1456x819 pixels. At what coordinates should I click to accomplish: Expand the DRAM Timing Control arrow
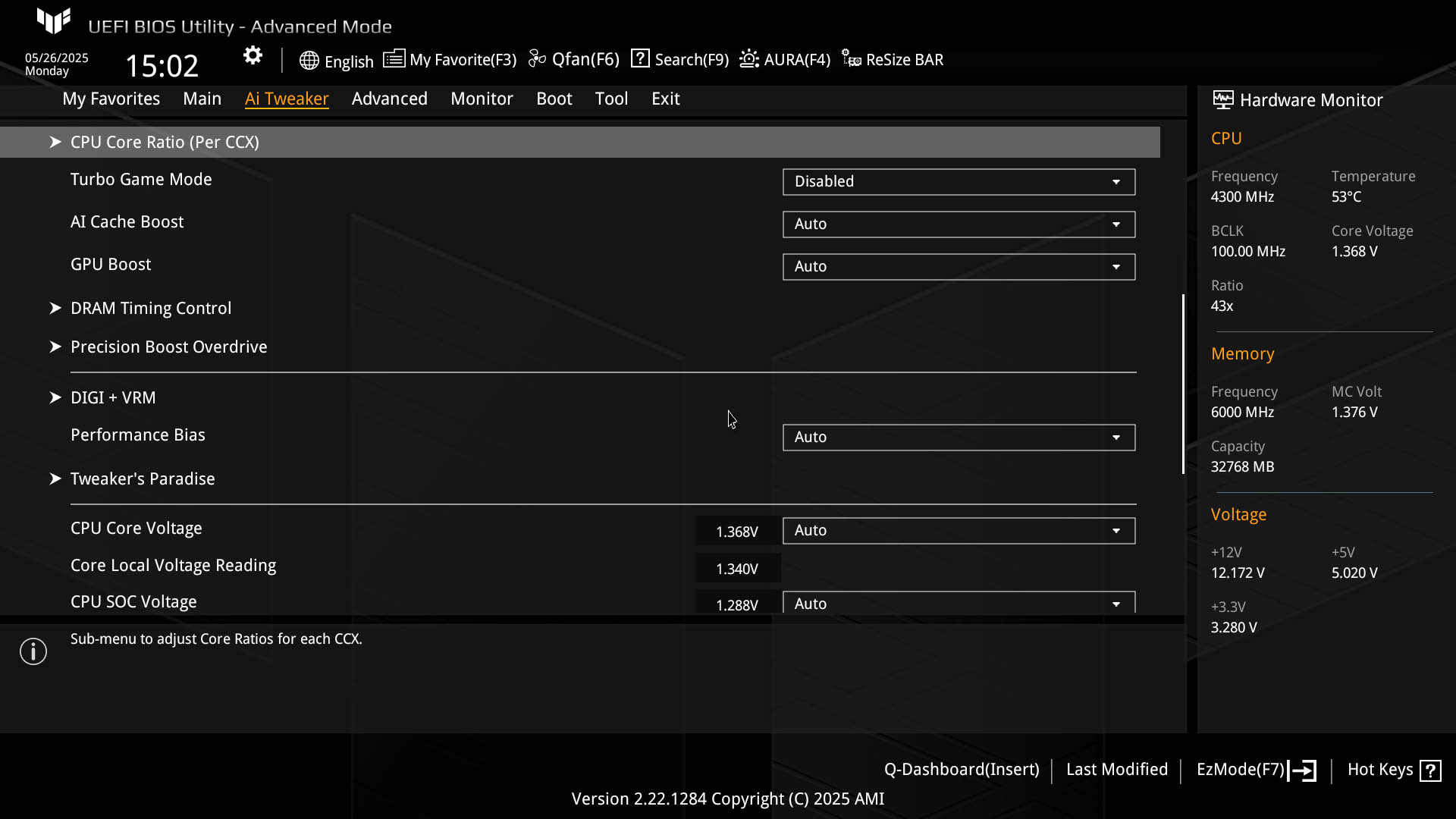(x=55, y=308)
